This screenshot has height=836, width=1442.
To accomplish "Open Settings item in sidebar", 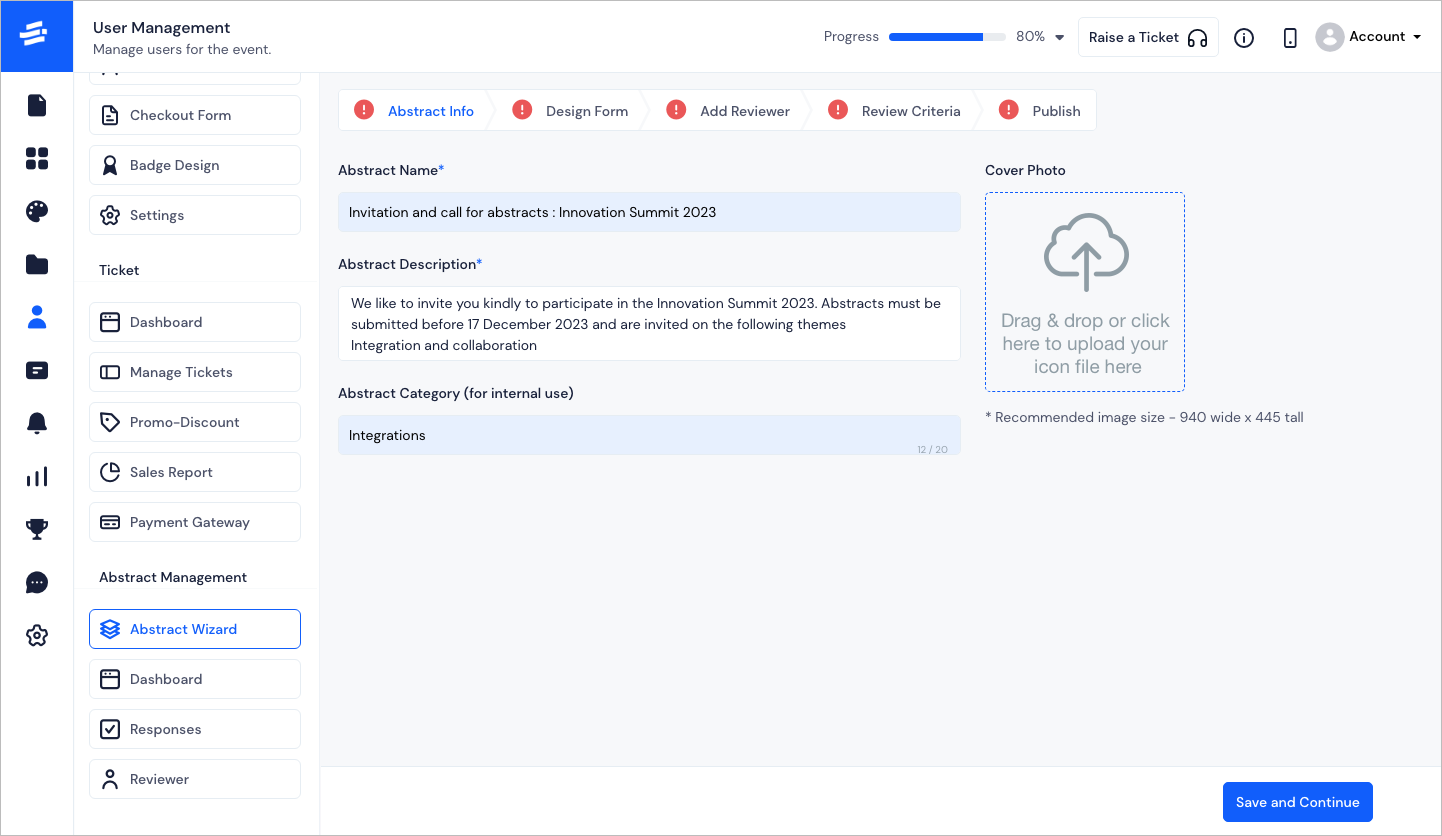I will pos(195,215).
